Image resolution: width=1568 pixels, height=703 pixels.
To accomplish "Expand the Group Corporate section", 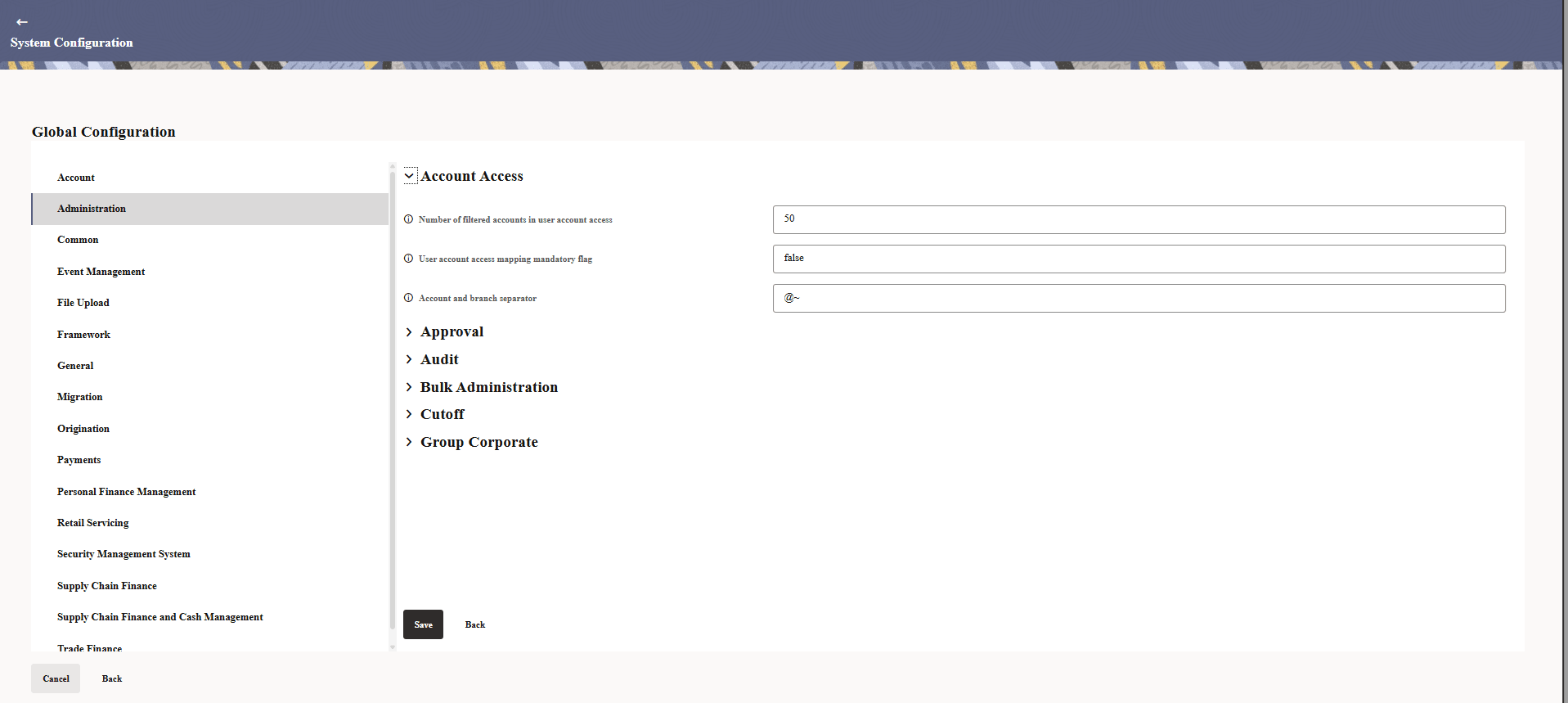I will coord(409,442).
